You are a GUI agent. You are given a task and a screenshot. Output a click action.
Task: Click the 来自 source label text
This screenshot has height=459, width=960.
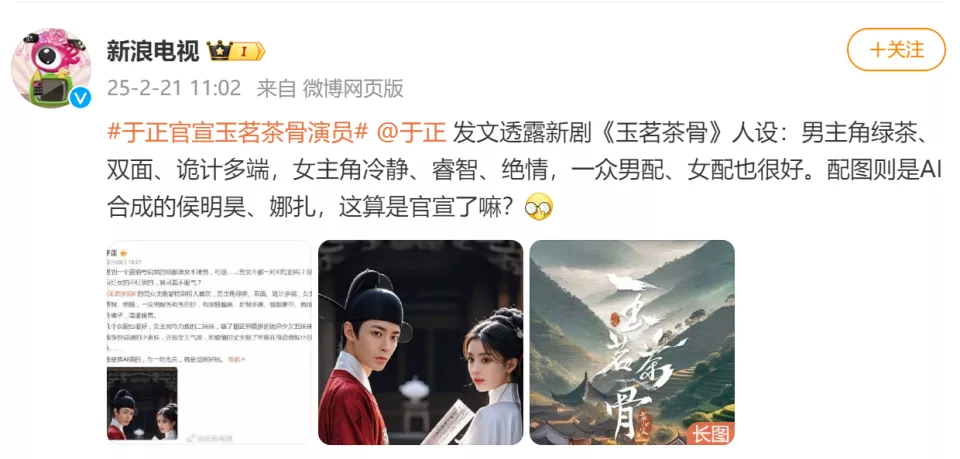[x=276, y=88]
